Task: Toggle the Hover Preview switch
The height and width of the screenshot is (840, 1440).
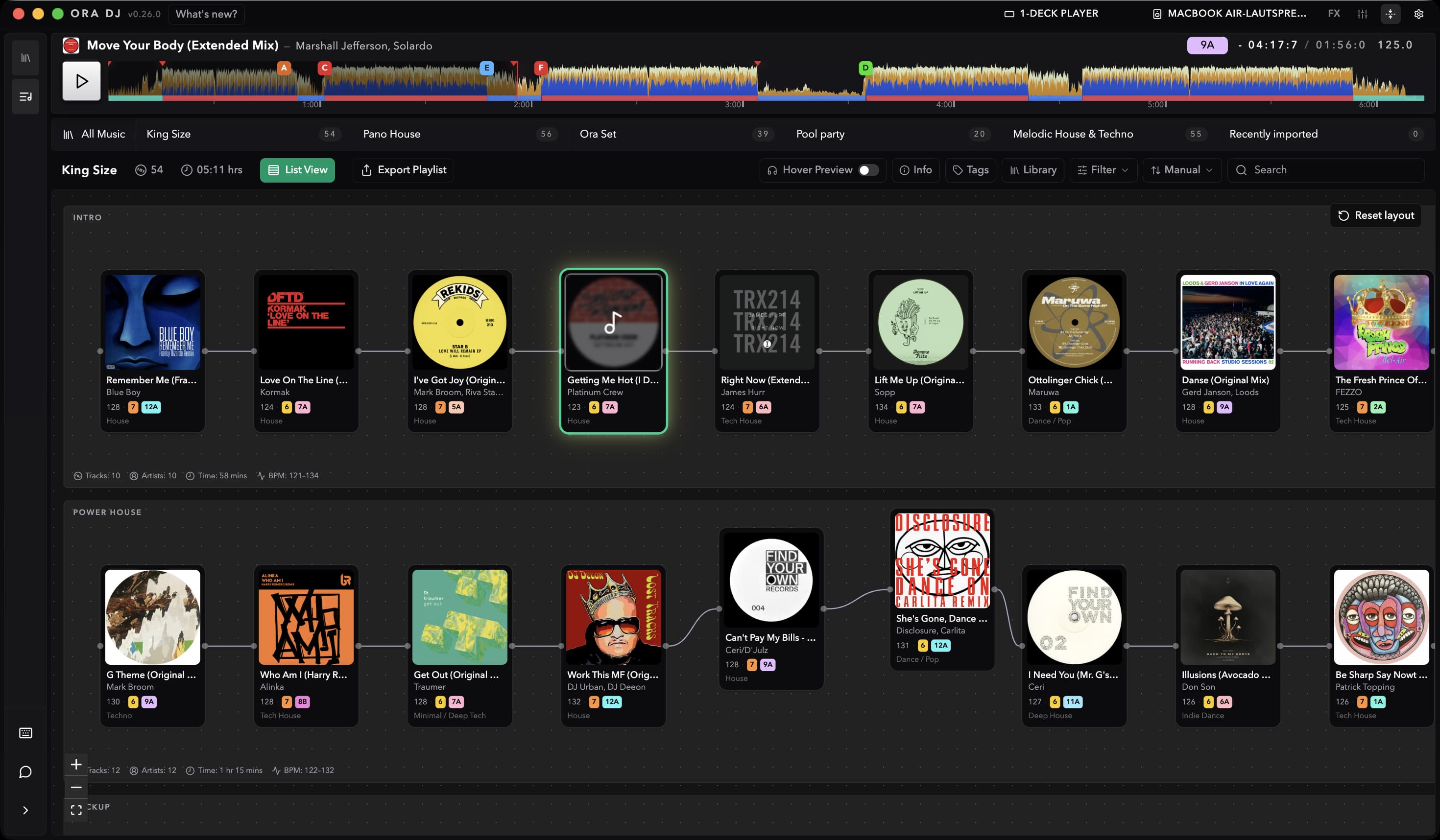Action: (x=868, y=170)
